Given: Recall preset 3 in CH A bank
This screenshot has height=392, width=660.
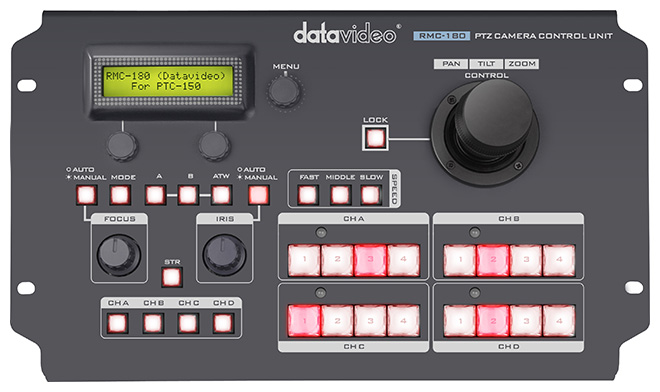Looking at the screenshot, I should (x=370, y=260).
